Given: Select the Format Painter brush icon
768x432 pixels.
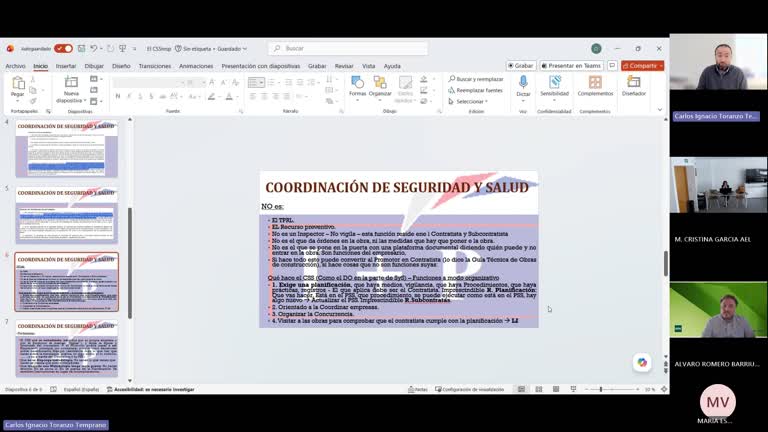Looking at the screenshot, I should tap(33, 101).
